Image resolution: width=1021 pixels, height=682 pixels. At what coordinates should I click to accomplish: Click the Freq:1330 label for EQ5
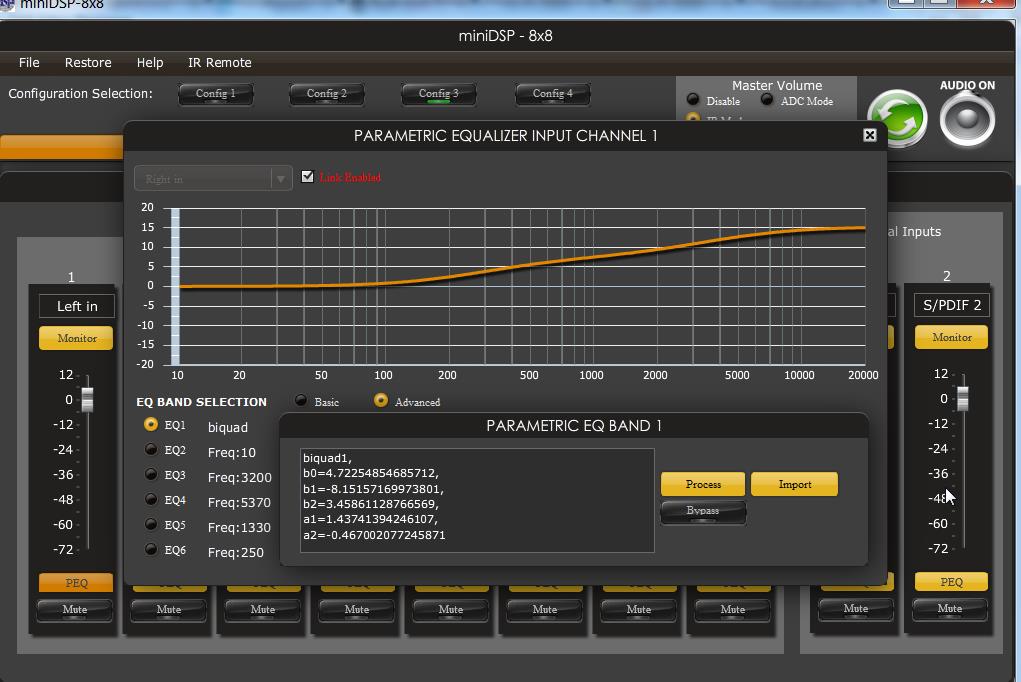[239, 527]
